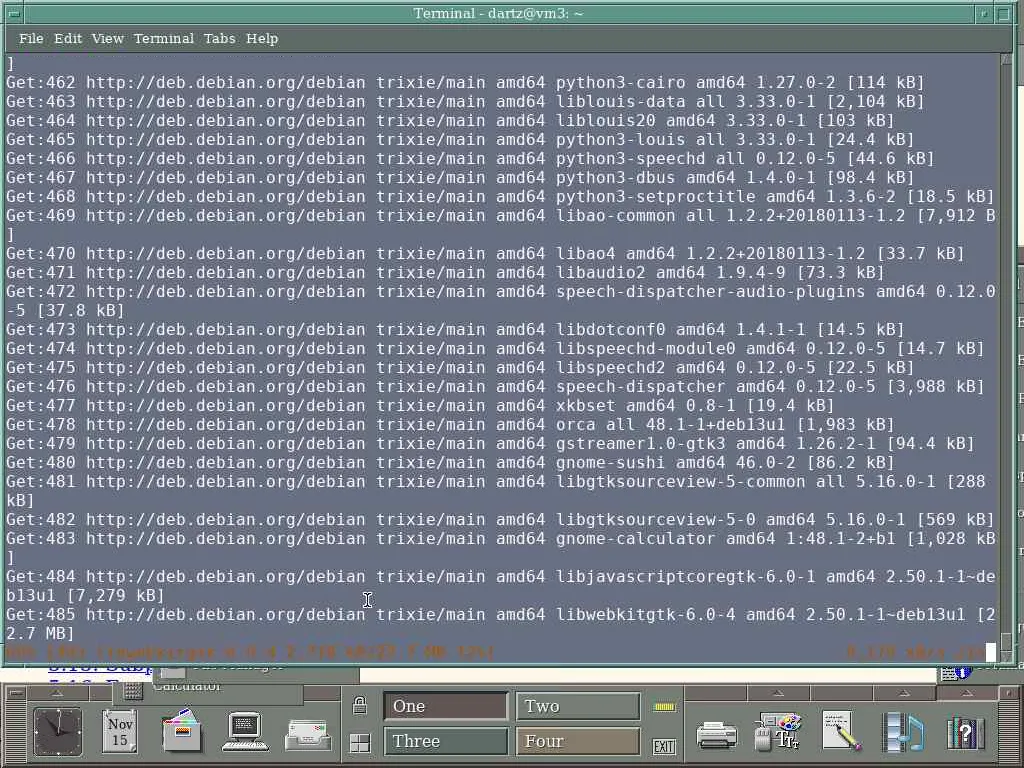Click the libgtksourceview-5-common line
Viewport: 1024px width, 768px height.
tap(496, 491)
